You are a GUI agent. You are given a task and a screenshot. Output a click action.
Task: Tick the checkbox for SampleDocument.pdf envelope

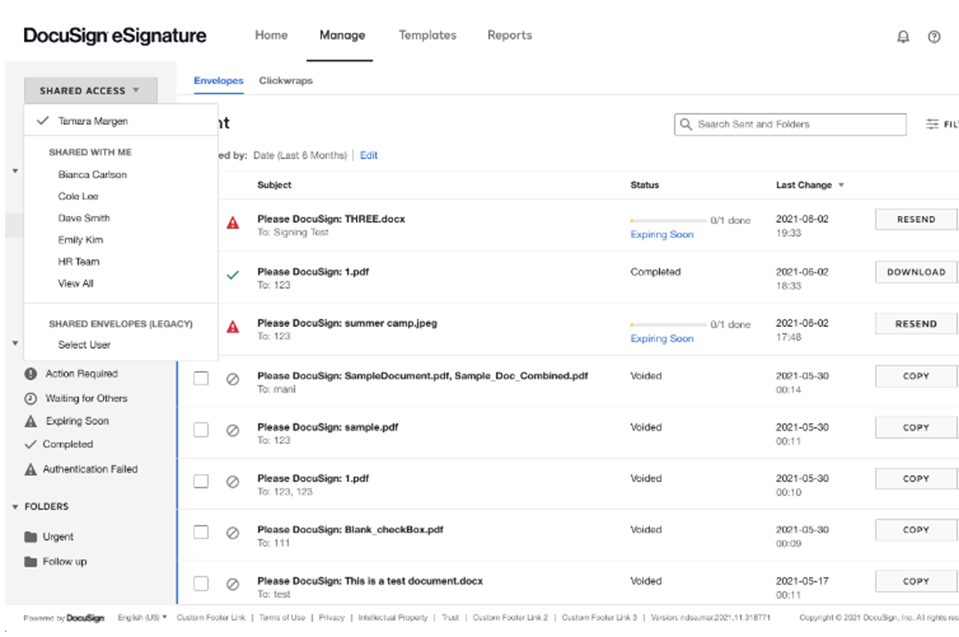[x=201, y=378]
